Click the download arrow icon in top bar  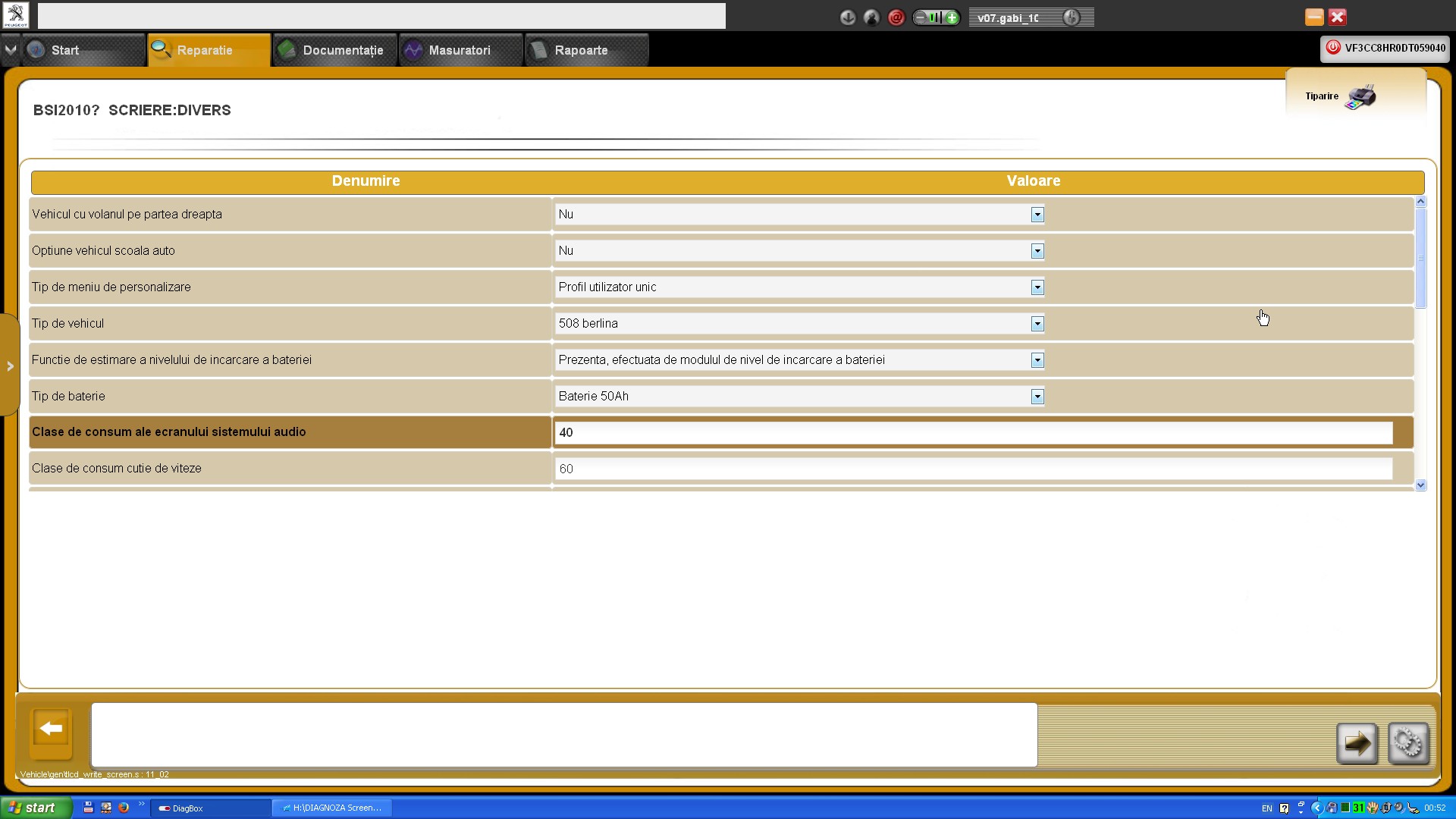pyautogui.click(x=848, y=17)
